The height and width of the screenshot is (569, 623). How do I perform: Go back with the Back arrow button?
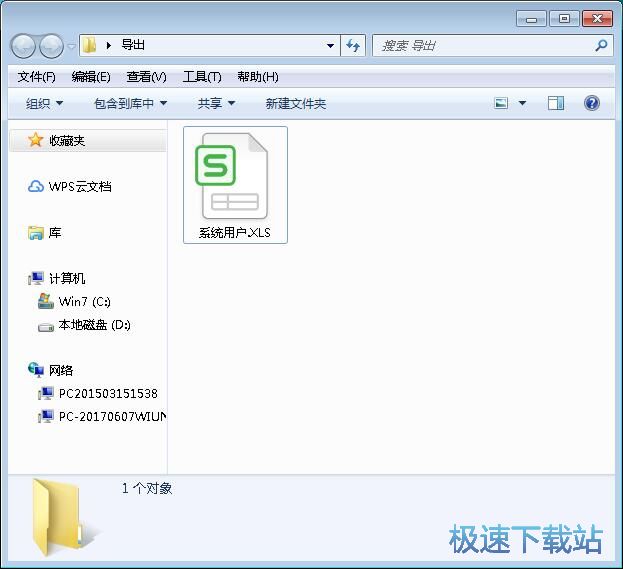click(x=23, y=46)
